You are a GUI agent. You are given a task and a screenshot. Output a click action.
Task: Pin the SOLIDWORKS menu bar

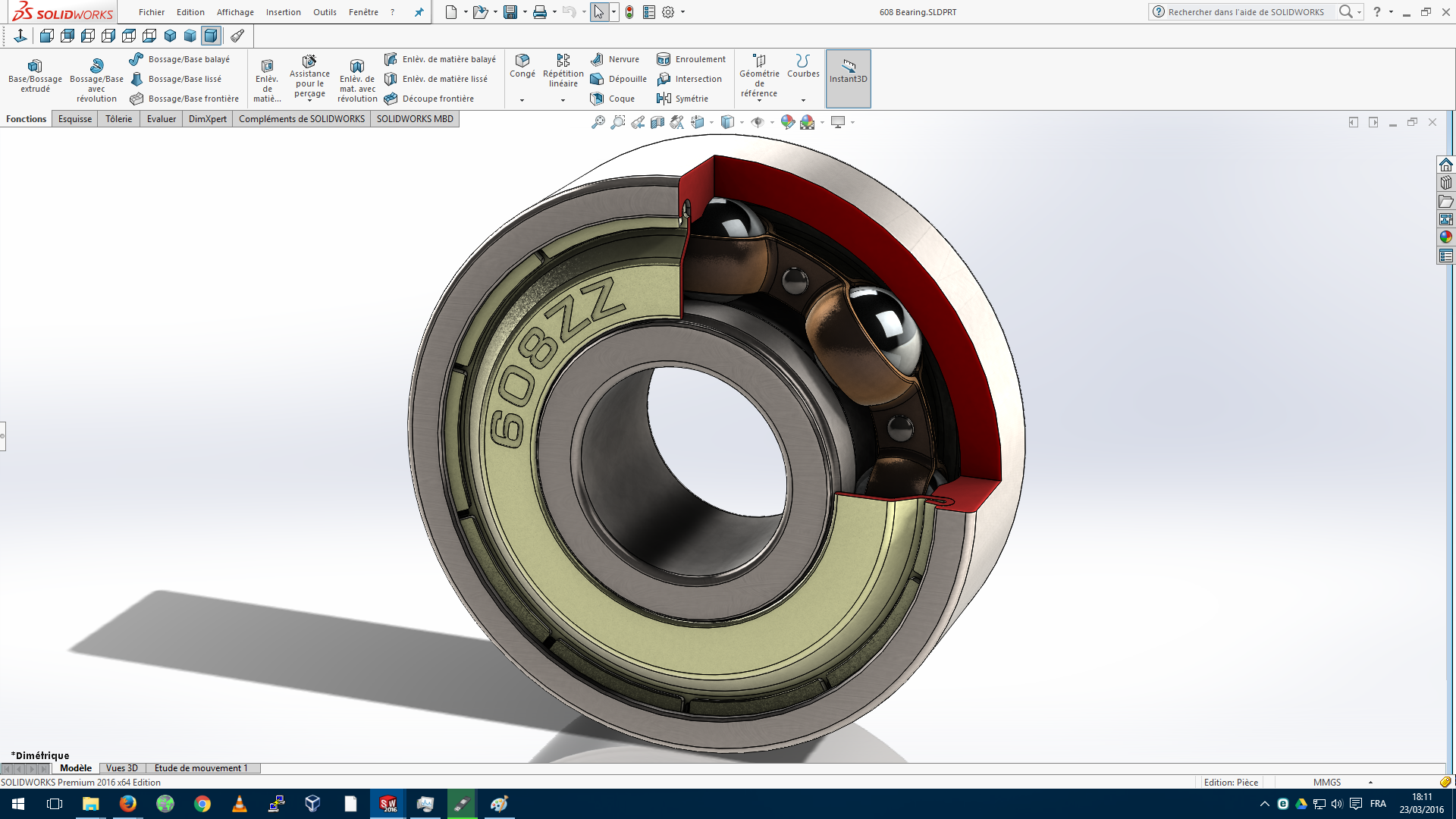coord(419,12)
